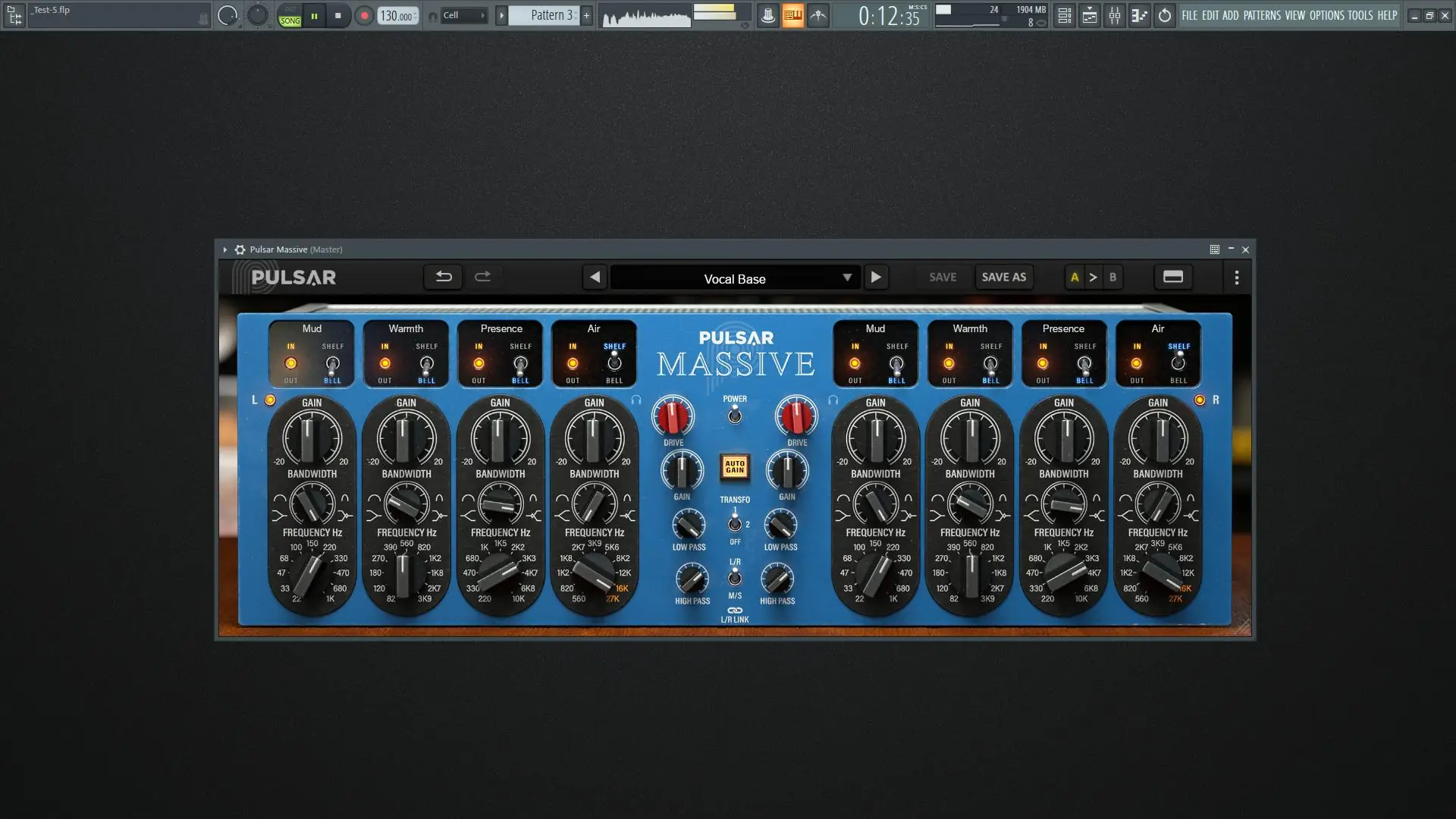Open the Playlist window from the toolbar

click(1089, 15)
